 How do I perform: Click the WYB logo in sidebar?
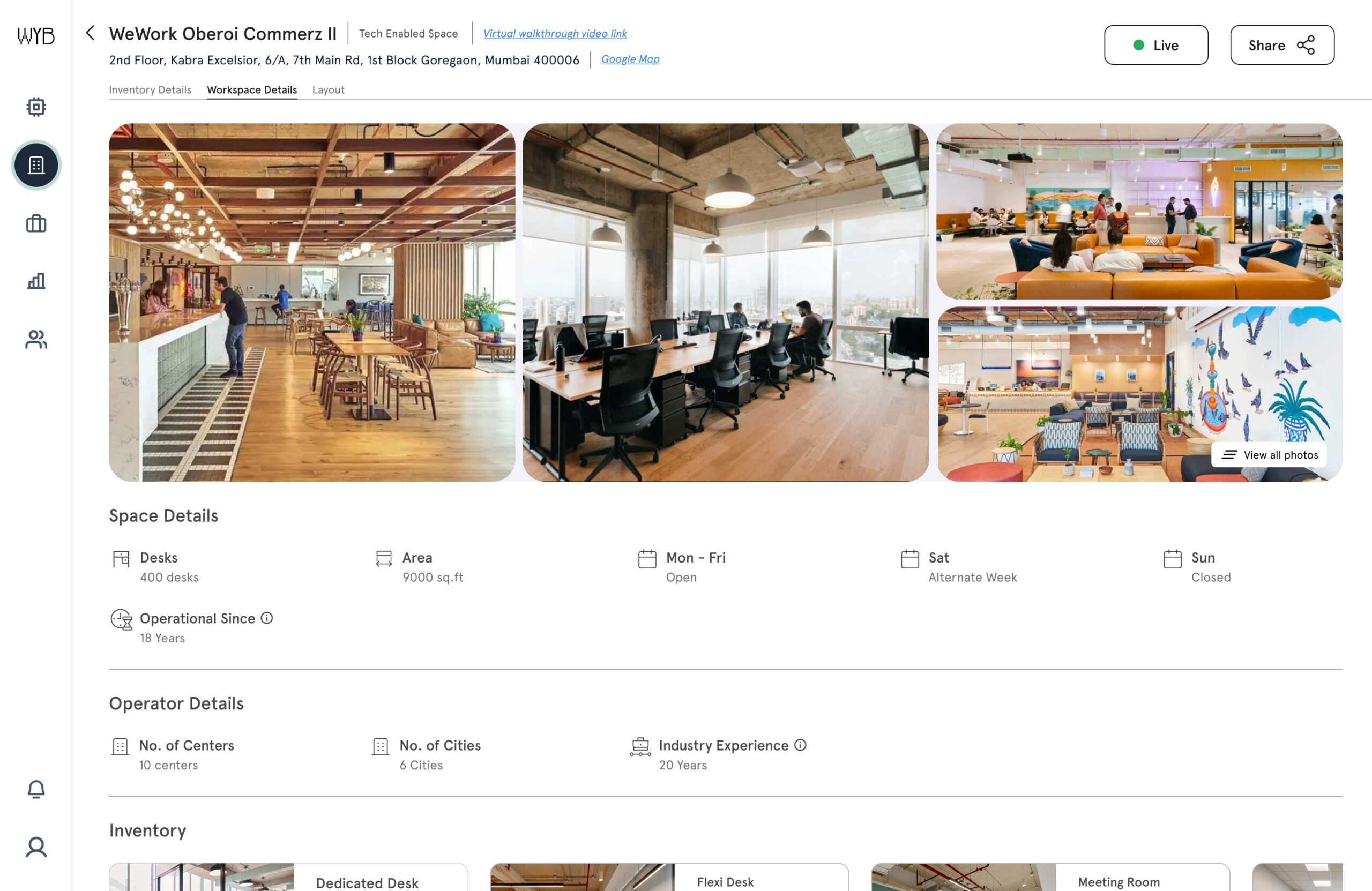36,36
